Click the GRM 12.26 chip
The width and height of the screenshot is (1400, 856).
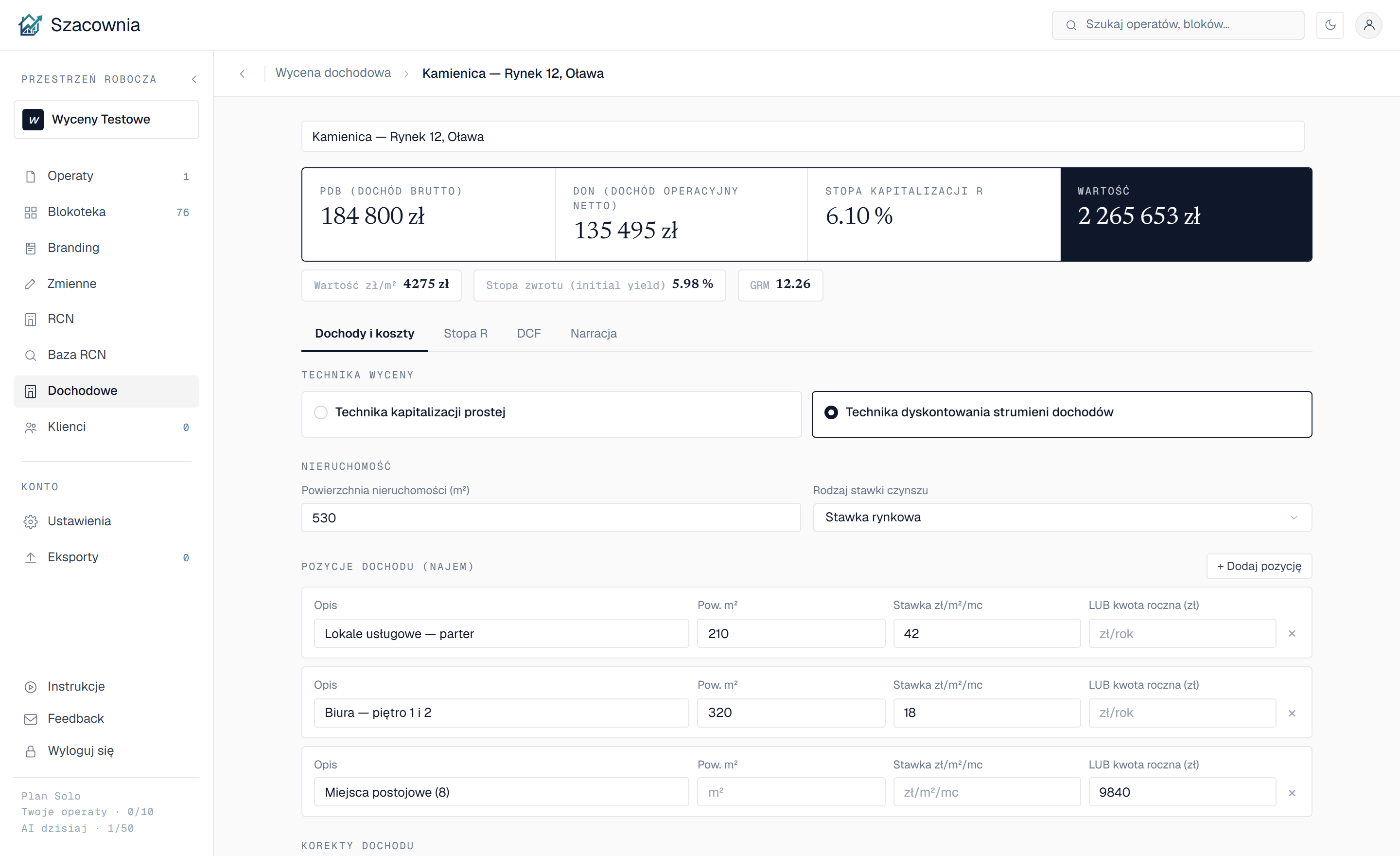coord(780,285)
